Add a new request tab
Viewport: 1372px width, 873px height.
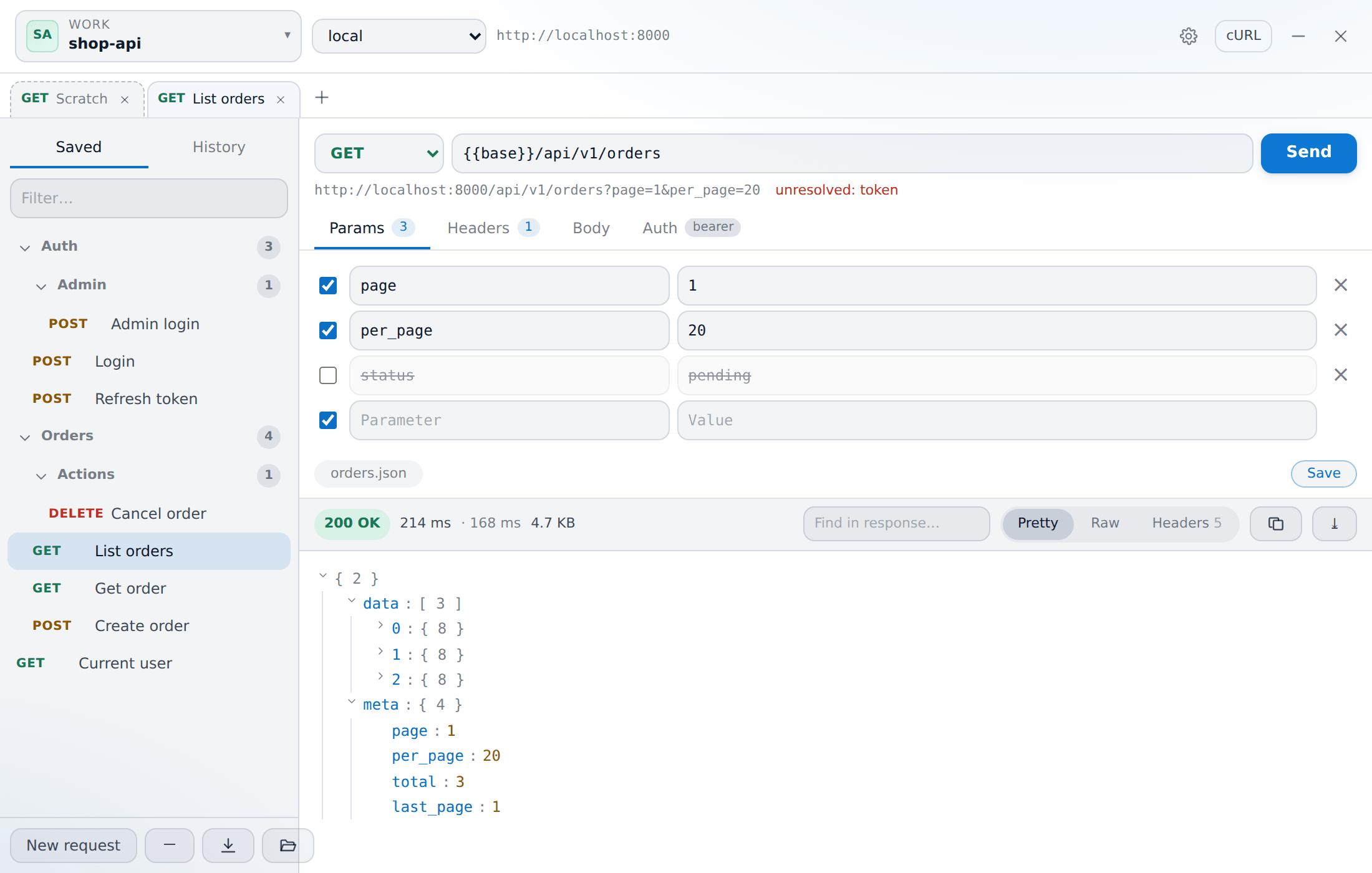coord(322,97)
